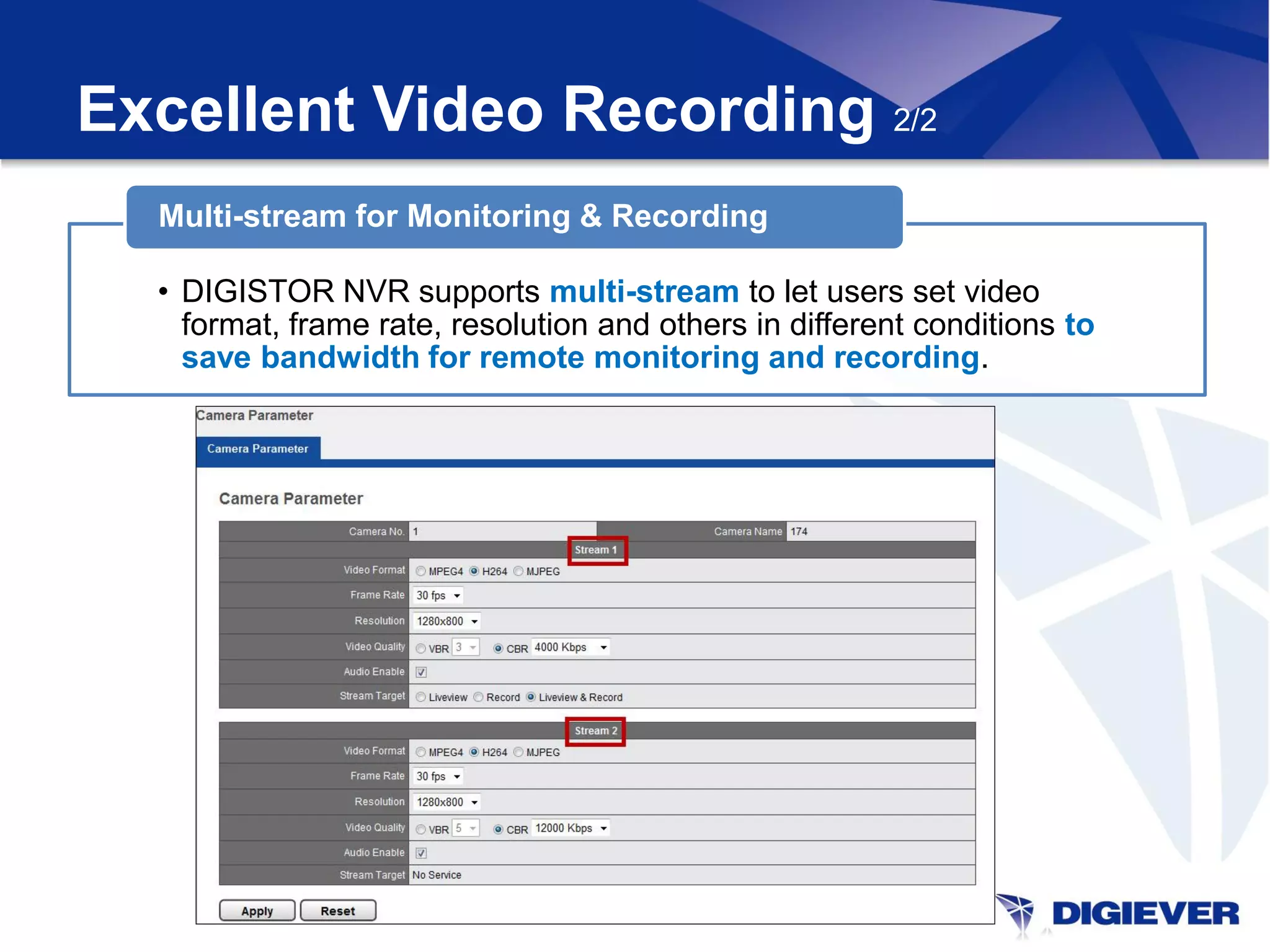The width and height of the screenshot is (1270, 952).
Task: Click the Camera No. field showing 1
Action: click(502, 531)
